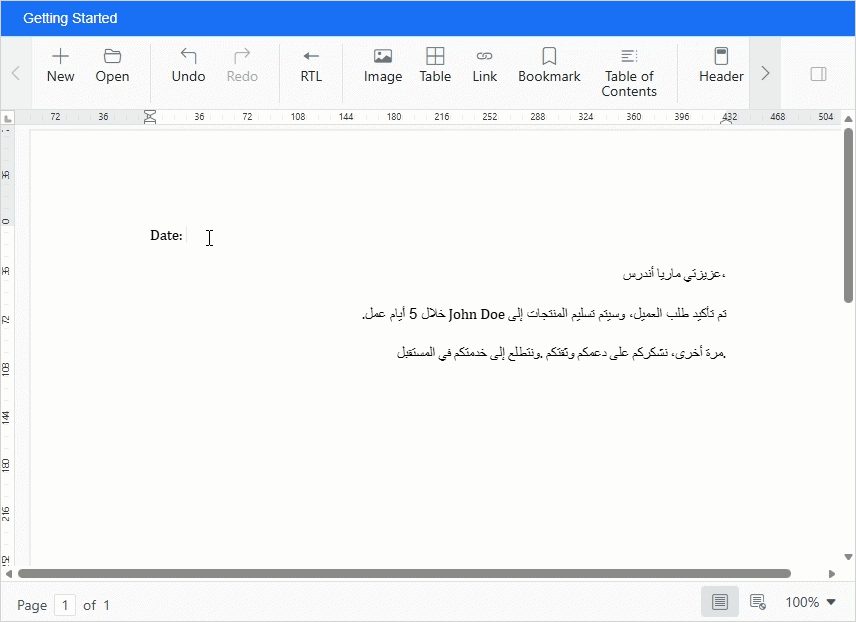Click the horizontal scrollbar left arrow
The height and width of the screenshot is (622, 856).
[8, 573]
